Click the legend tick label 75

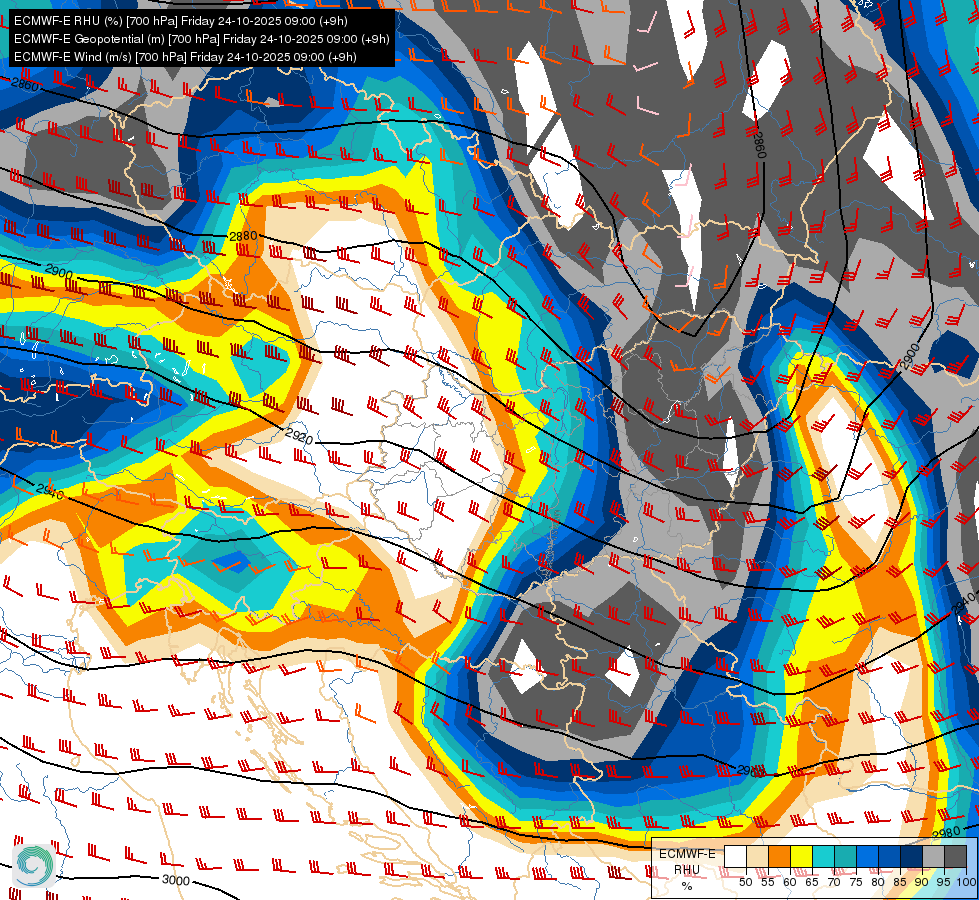coord(855,882)
